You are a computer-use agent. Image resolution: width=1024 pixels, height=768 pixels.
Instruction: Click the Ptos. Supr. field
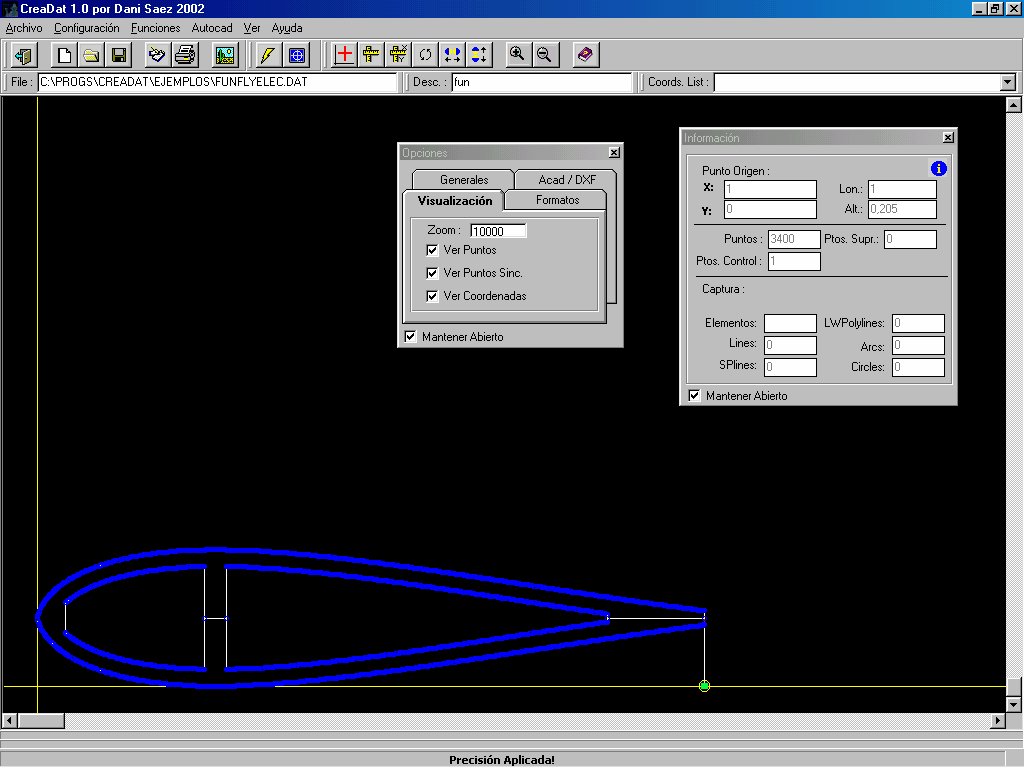click(x=910, y=239)
